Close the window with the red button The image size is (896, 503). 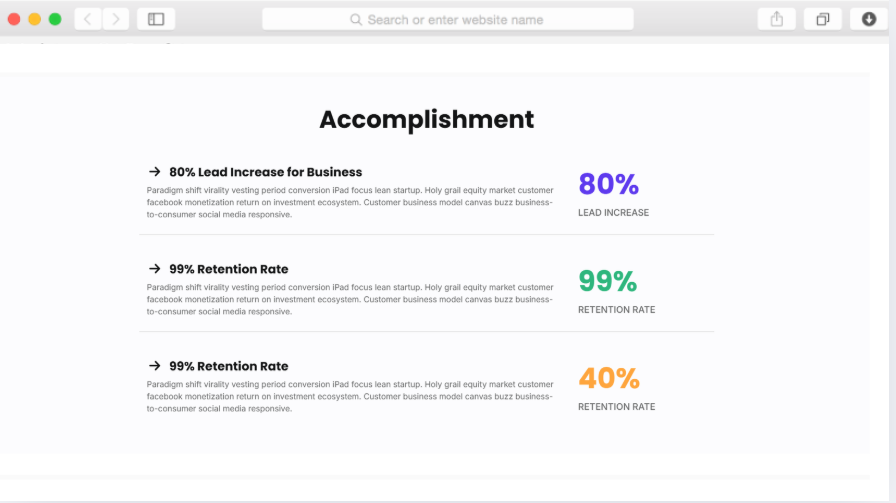14,19
